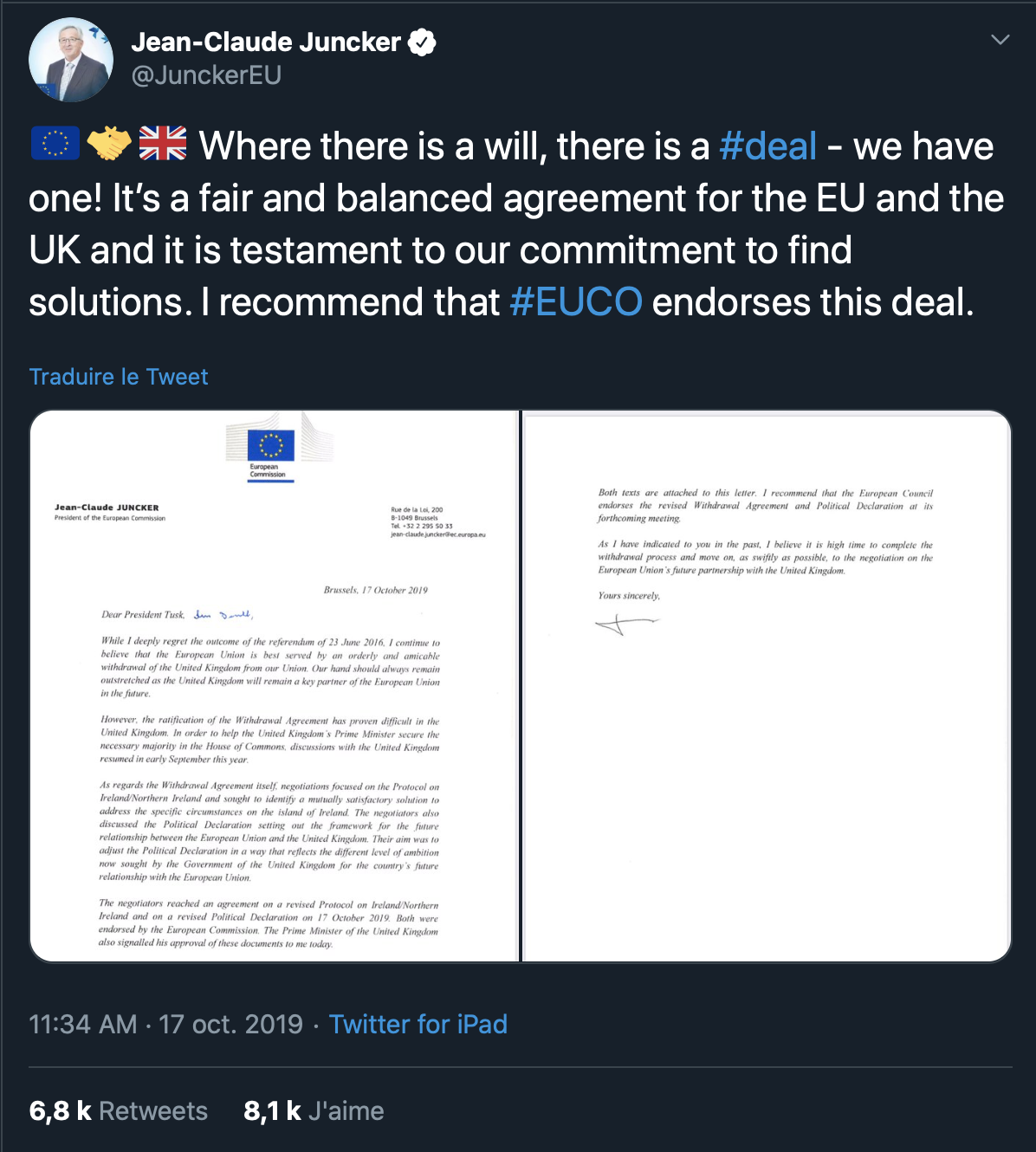Click the UK flag emoji
This screenshot has width=1036, height=1152.
(x=163, y=144)
